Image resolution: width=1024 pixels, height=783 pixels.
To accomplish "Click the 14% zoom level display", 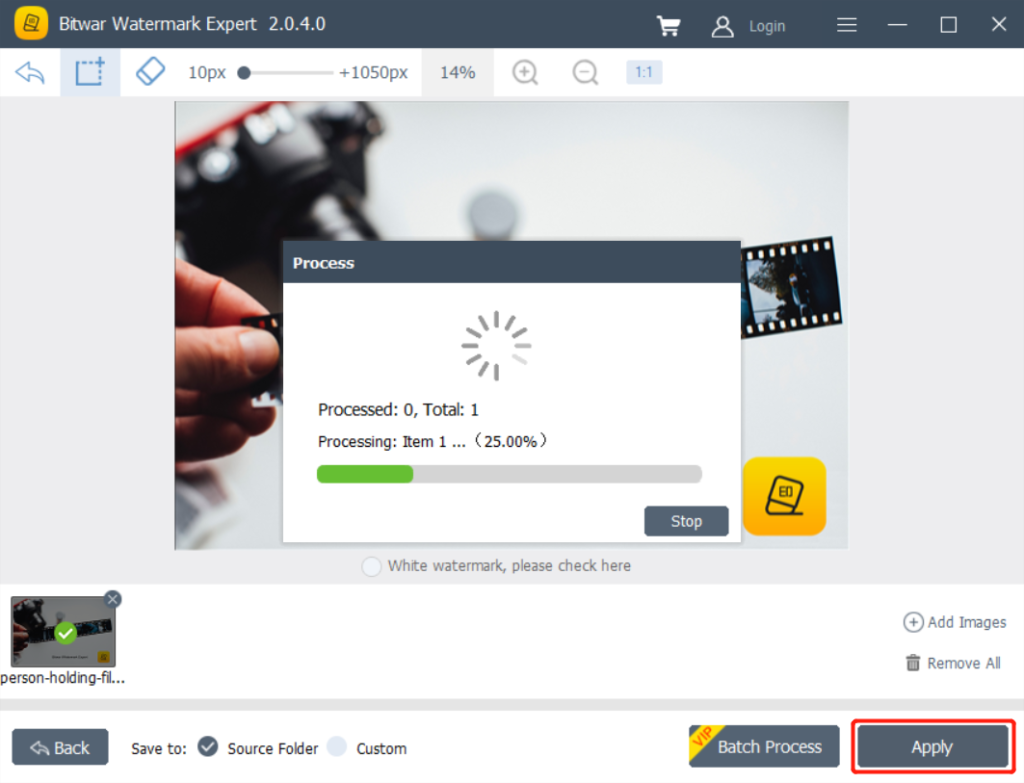I will click(x=456, y=72).
